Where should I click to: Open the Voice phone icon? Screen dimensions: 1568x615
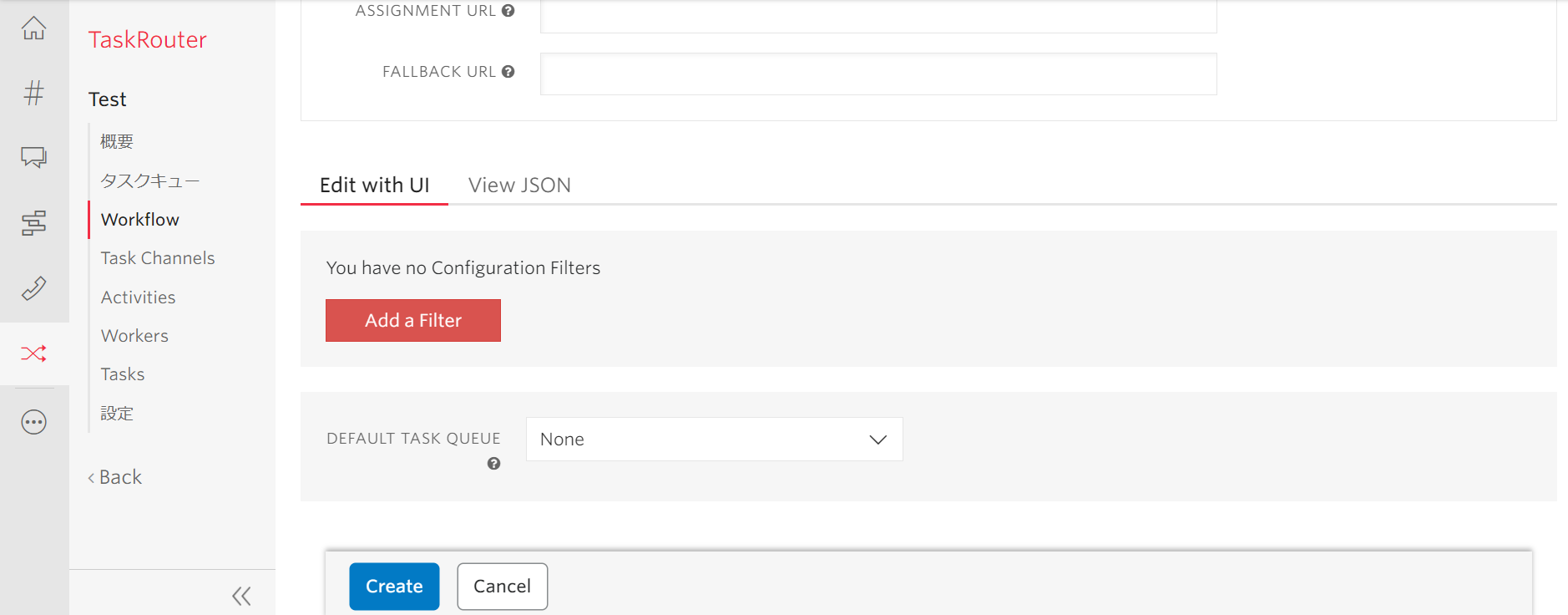click(33, 288)
